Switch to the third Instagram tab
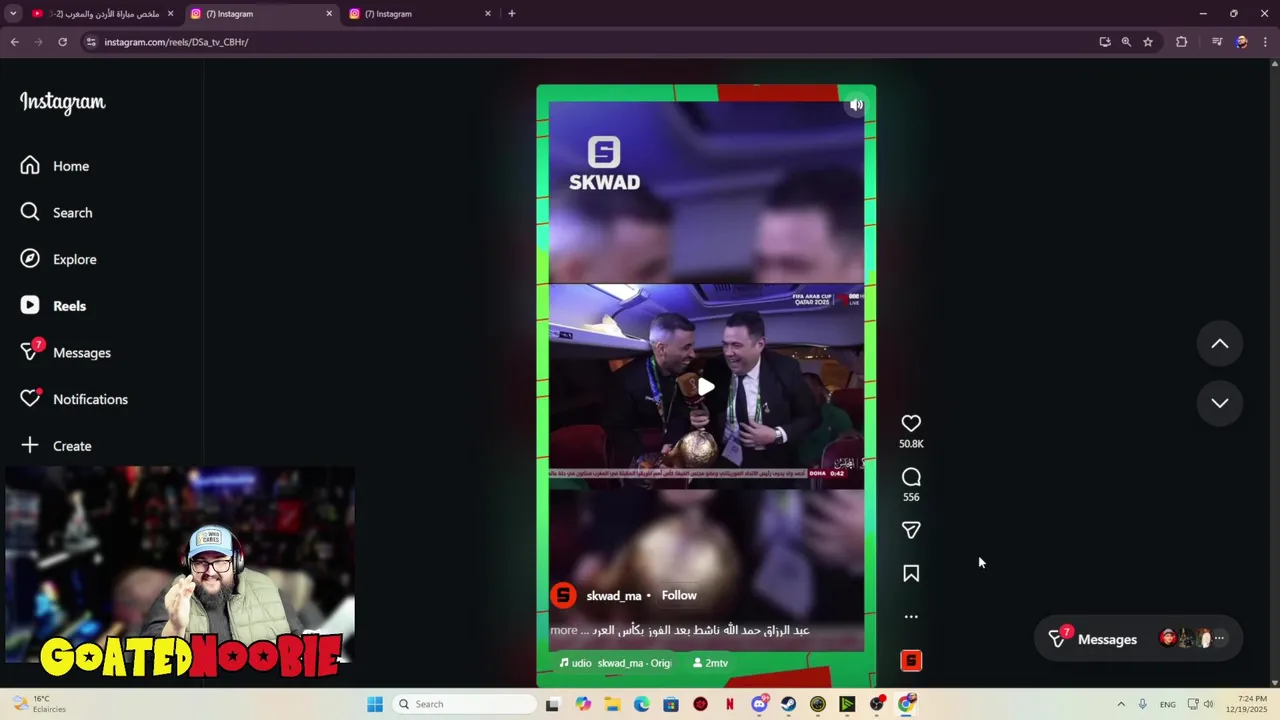Image resolution: width=1280 pixels, height=720 pixels. pos(421,14)
